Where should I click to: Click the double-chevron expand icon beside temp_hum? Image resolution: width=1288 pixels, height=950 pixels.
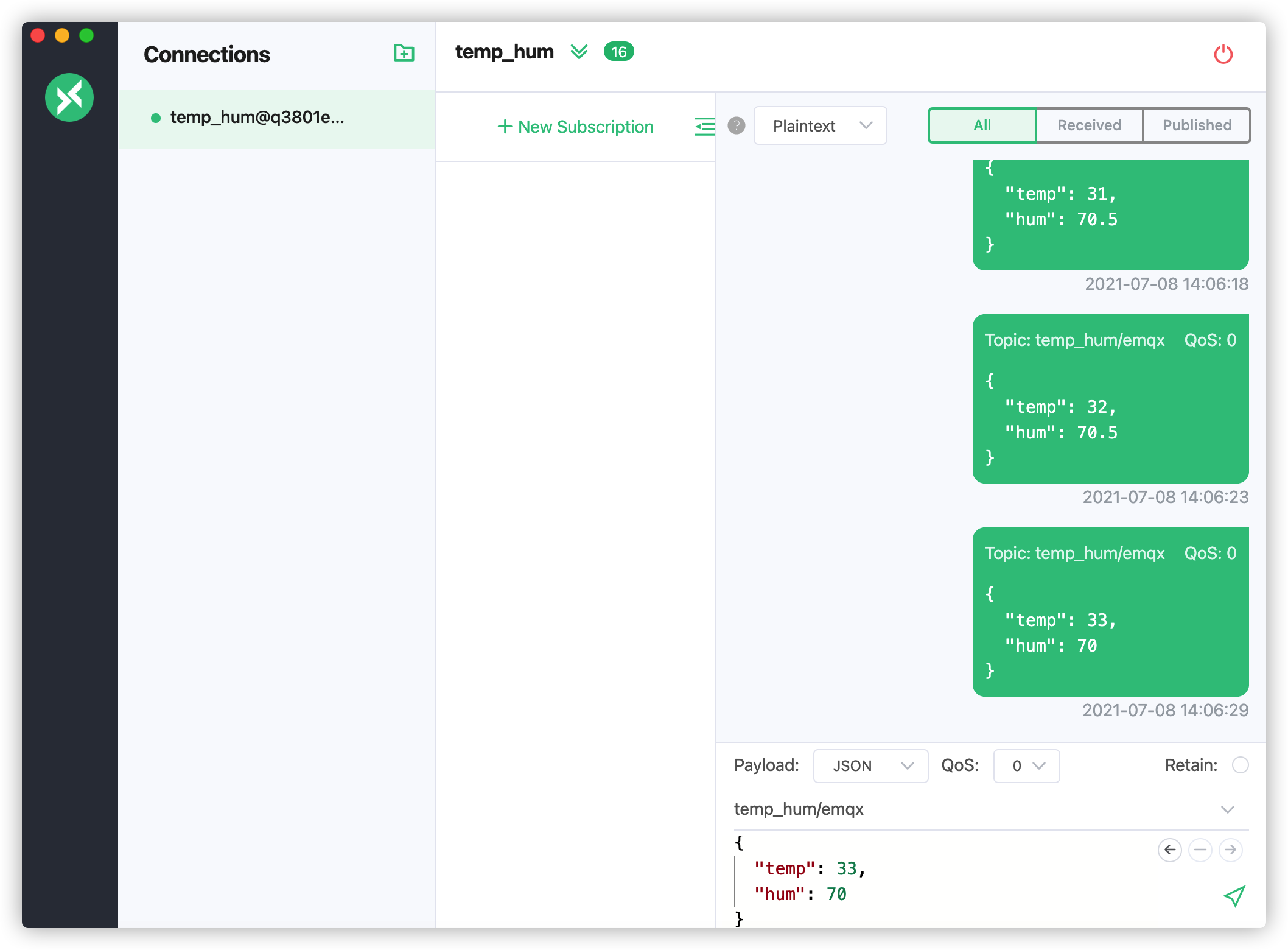[579, 52]
